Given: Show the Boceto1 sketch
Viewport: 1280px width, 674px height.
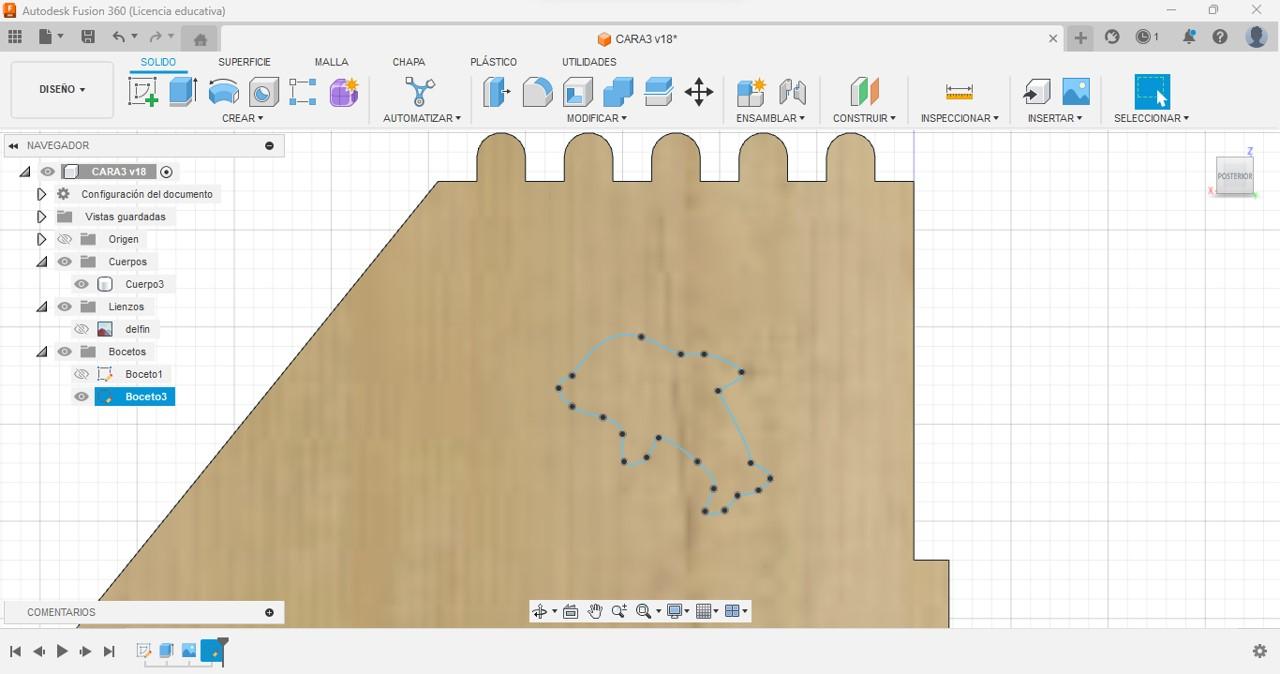Looking at the screenshot, I should tap(81, 374).
